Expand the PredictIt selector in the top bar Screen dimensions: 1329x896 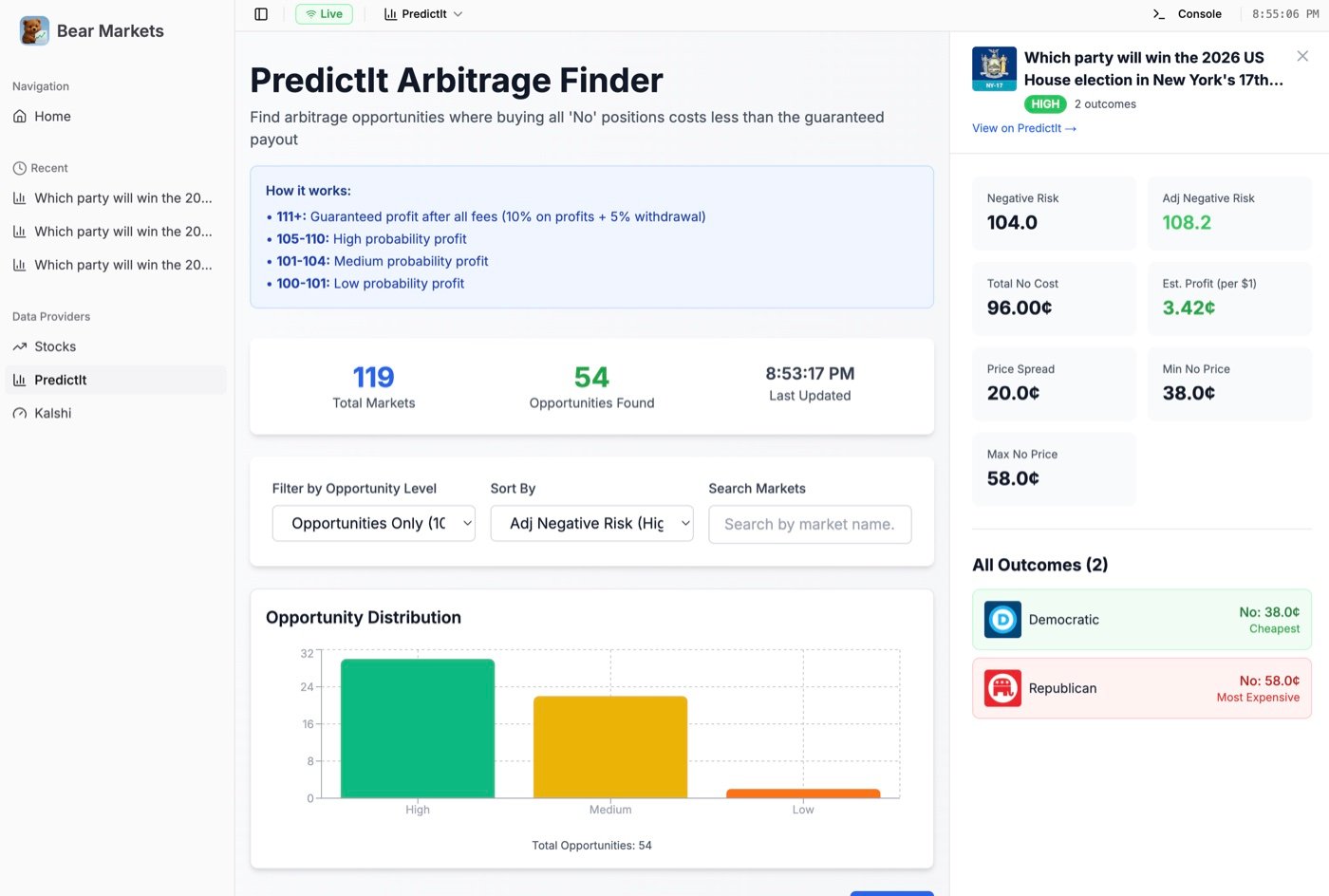[421, 13]
